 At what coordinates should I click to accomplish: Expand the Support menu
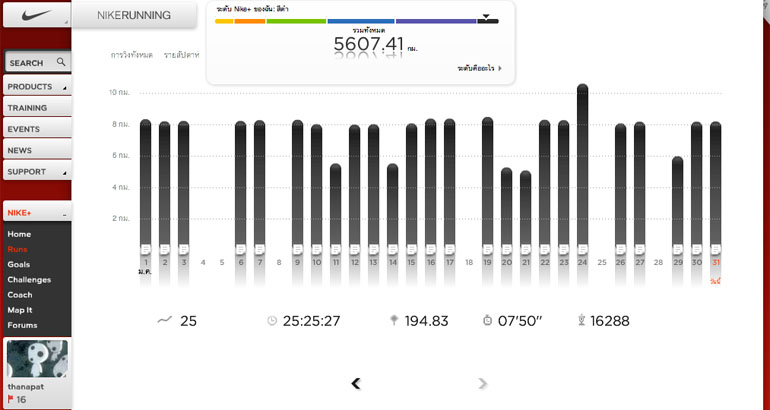(36, 171)
